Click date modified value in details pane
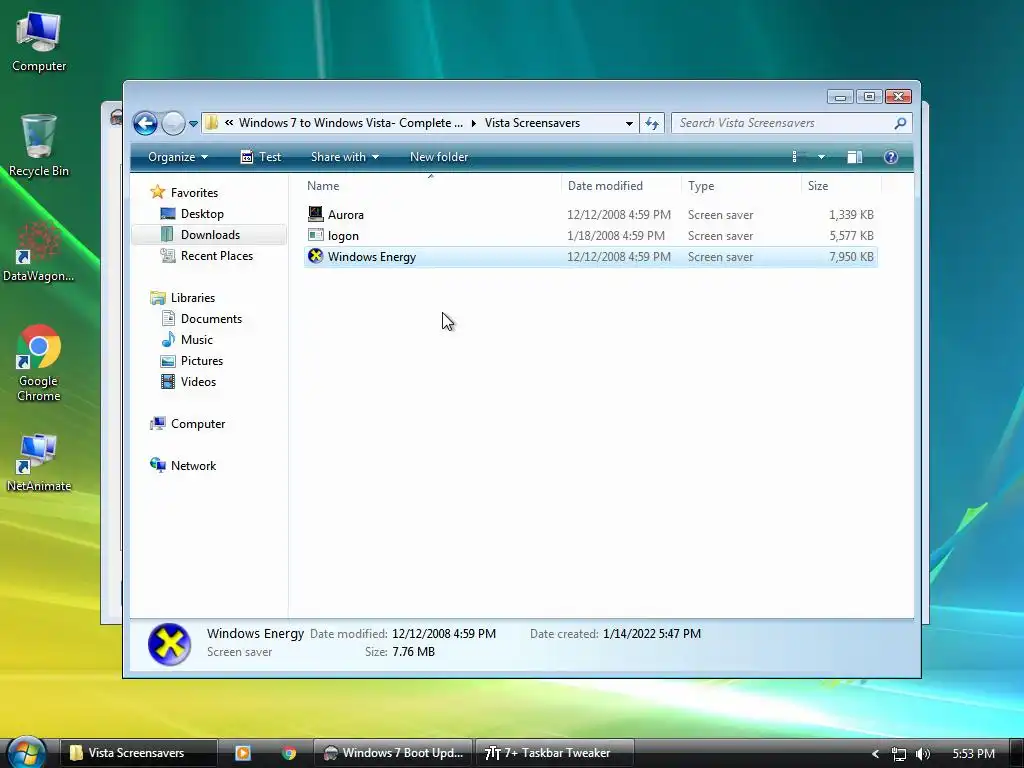Viewport: 1024px width, 768px height. pyautogui.click(x=444, y=633)
